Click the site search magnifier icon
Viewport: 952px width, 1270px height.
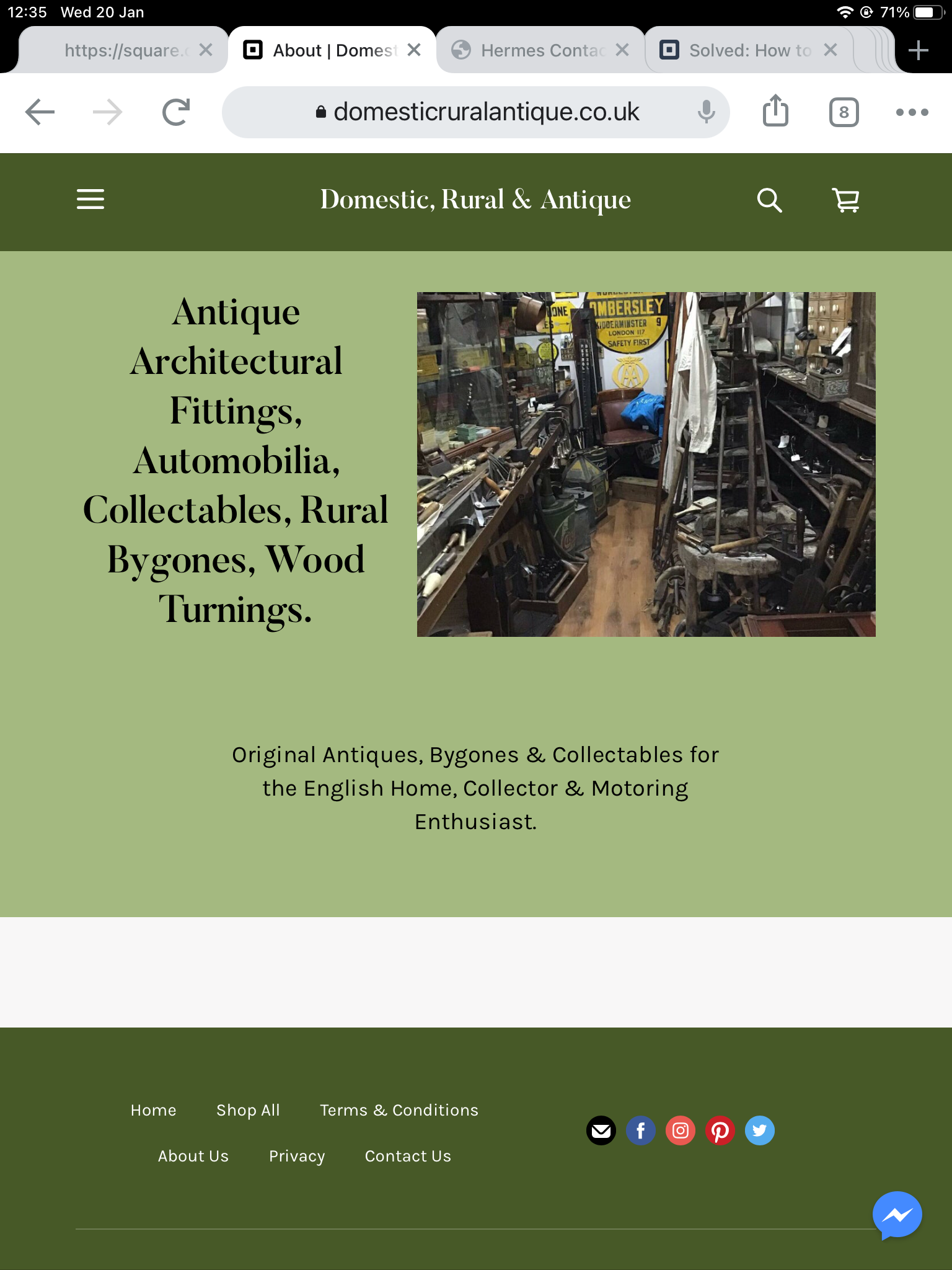(x=769, y=200)
